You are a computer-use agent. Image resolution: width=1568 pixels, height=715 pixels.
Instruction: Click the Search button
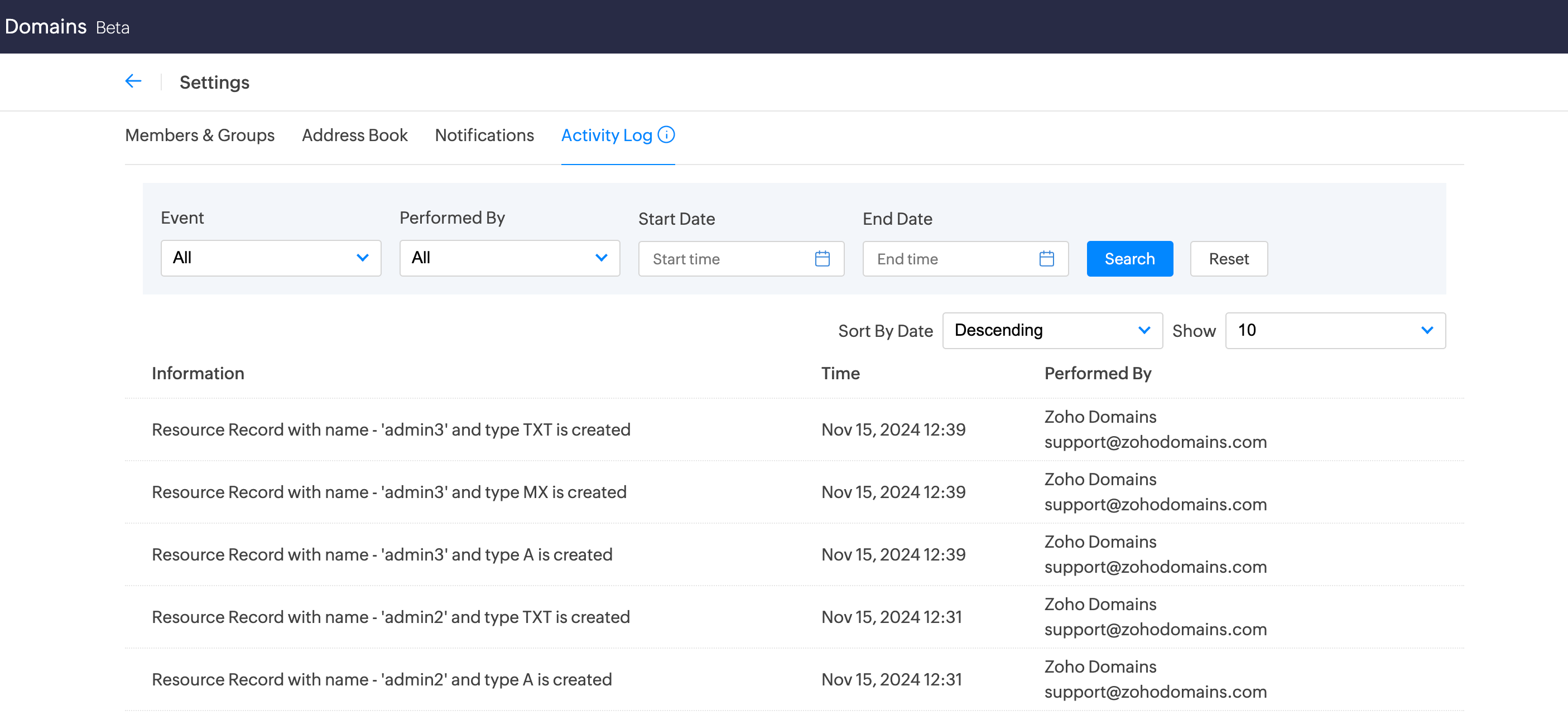click(1130, 259)
